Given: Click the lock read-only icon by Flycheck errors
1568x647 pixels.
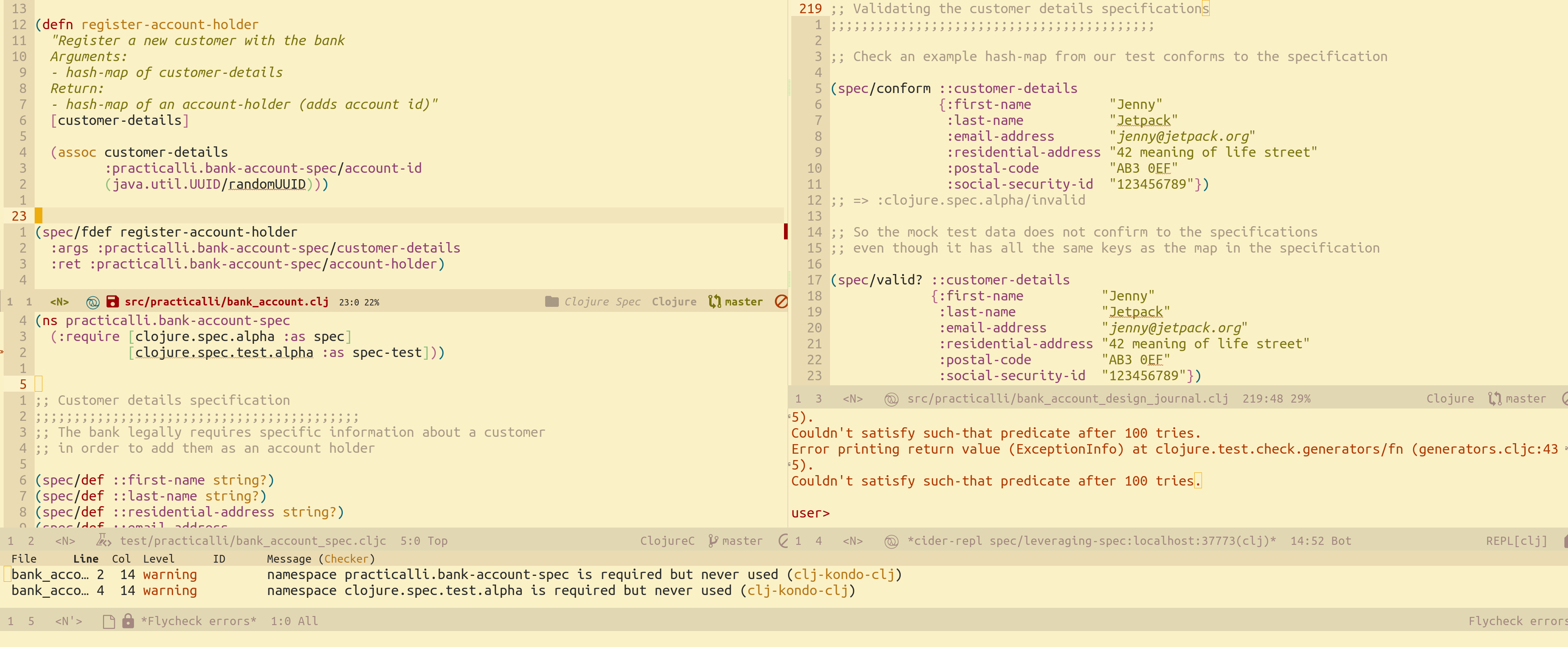Looking at the screenshot, I should click(x=128, y=621).
